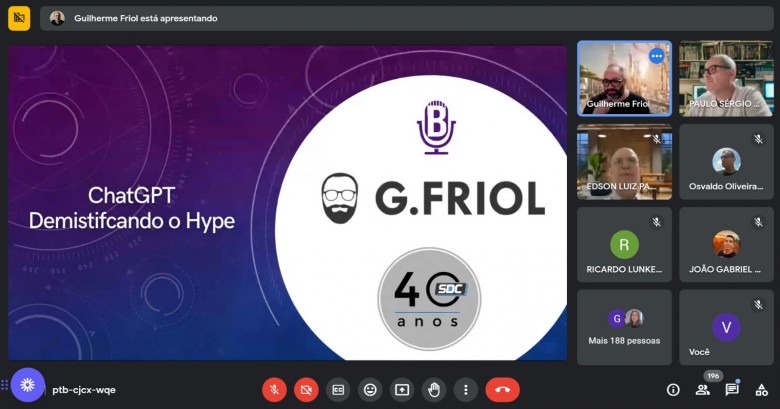Viewport: 780px width, 409px height.
Task: Open the three-dot more options menu
Action: pos(465,390)
